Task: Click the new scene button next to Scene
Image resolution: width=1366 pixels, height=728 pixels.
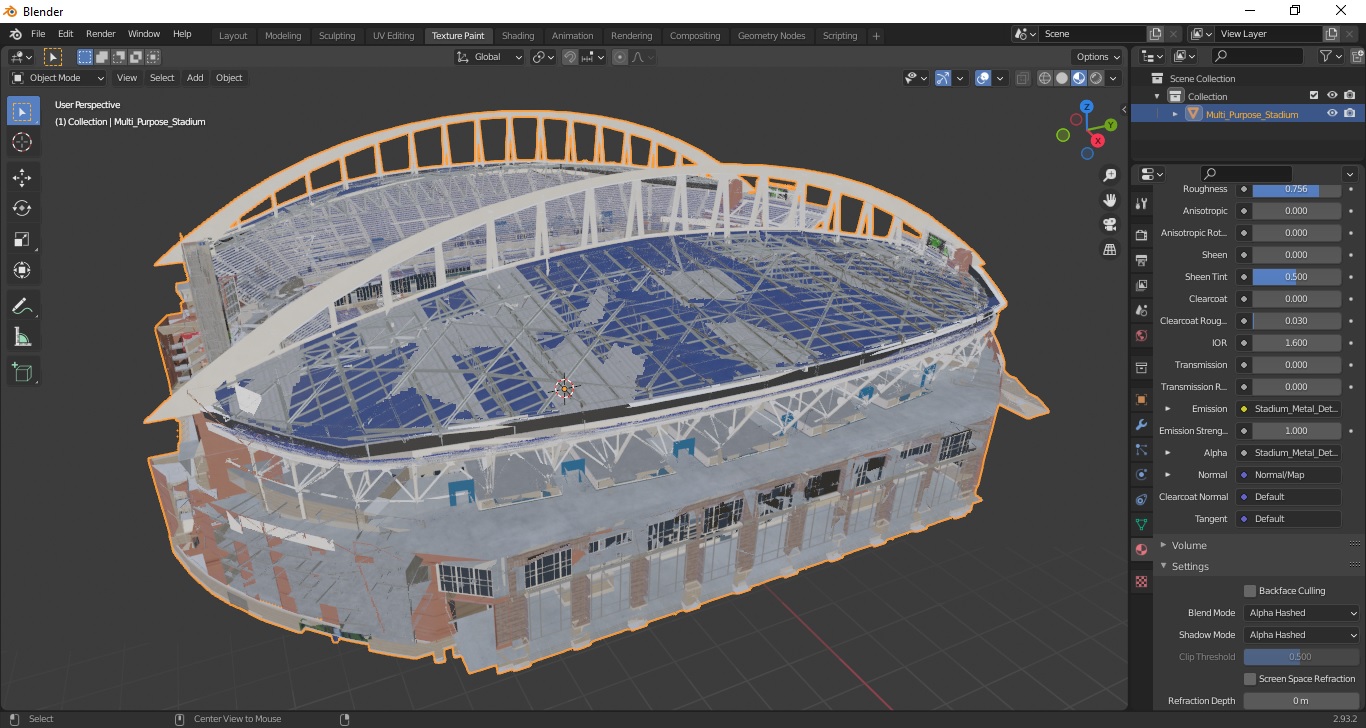Action: tap(1156, 34)
